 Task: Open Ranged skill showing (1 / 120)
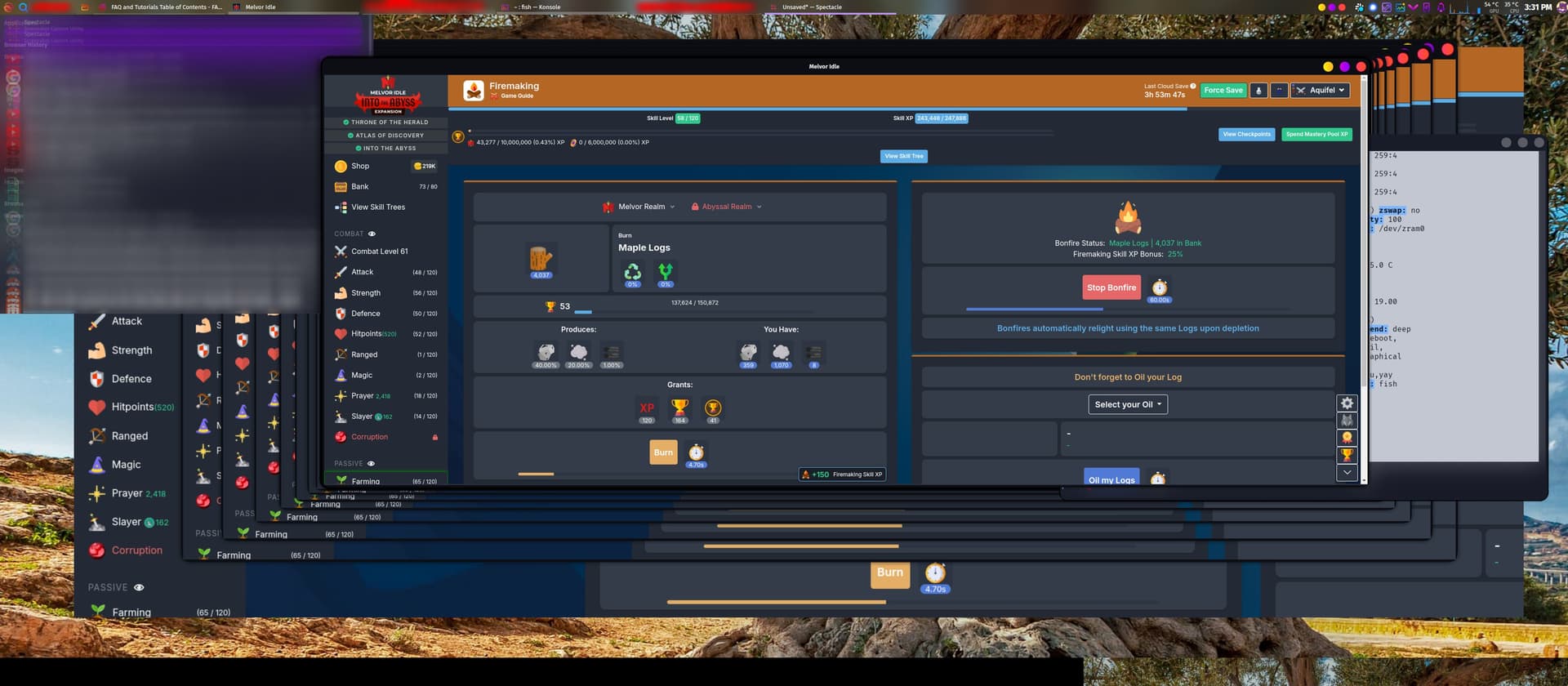pos(385,354)
